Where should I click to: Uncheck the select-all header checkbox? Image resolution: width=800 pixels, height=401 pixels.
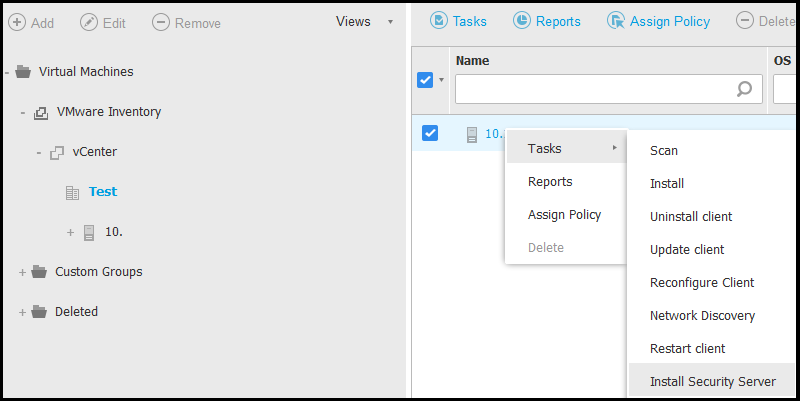[x=425, y=80]
